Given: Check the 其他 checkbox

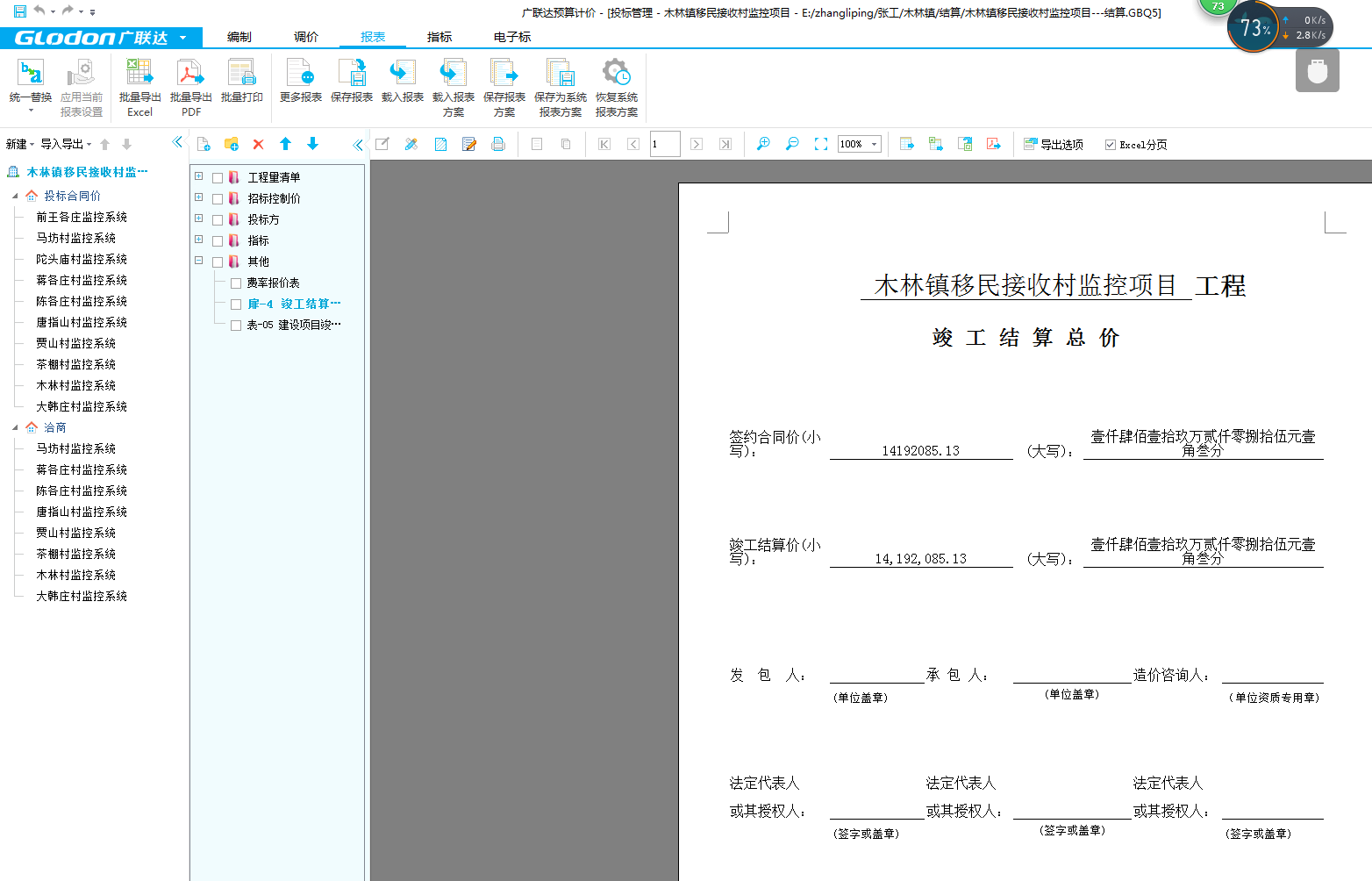Looking at the screenshot, I should 218,261.
